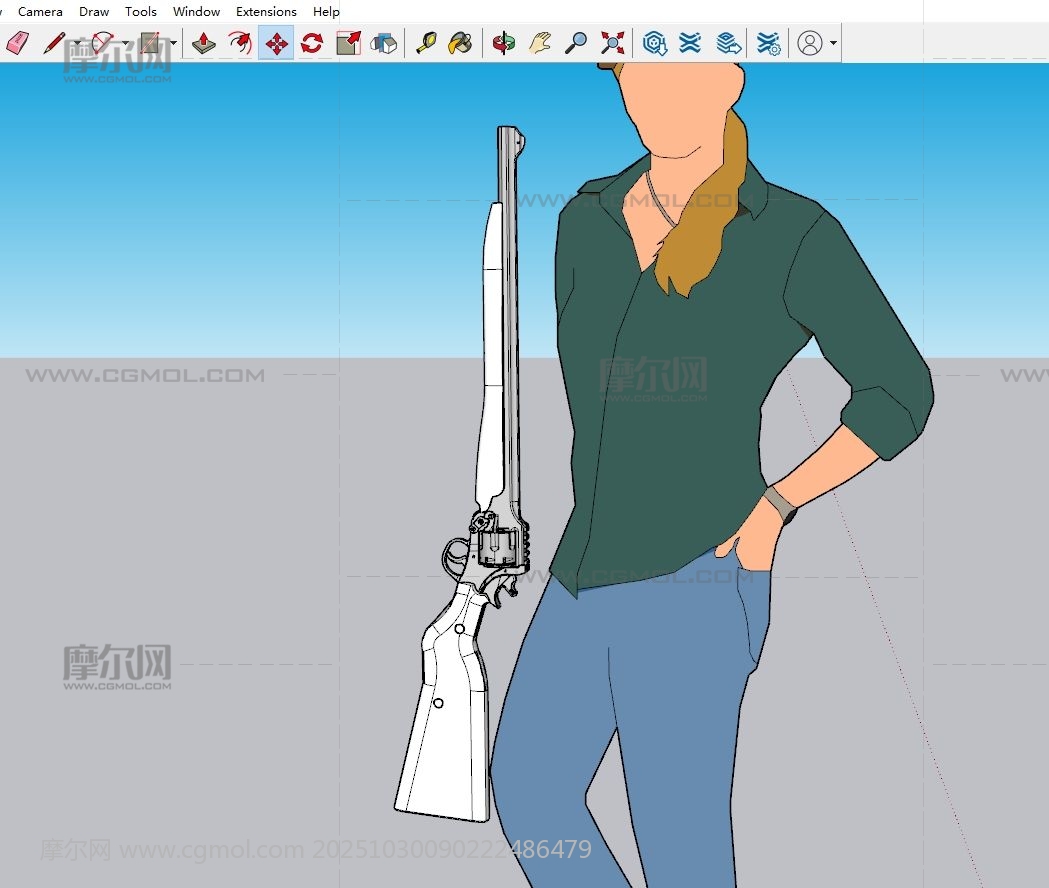Viewport: 1049px width, 888px height.
Task: Pick the Tape Measure tool
Action: pos(426,43)
